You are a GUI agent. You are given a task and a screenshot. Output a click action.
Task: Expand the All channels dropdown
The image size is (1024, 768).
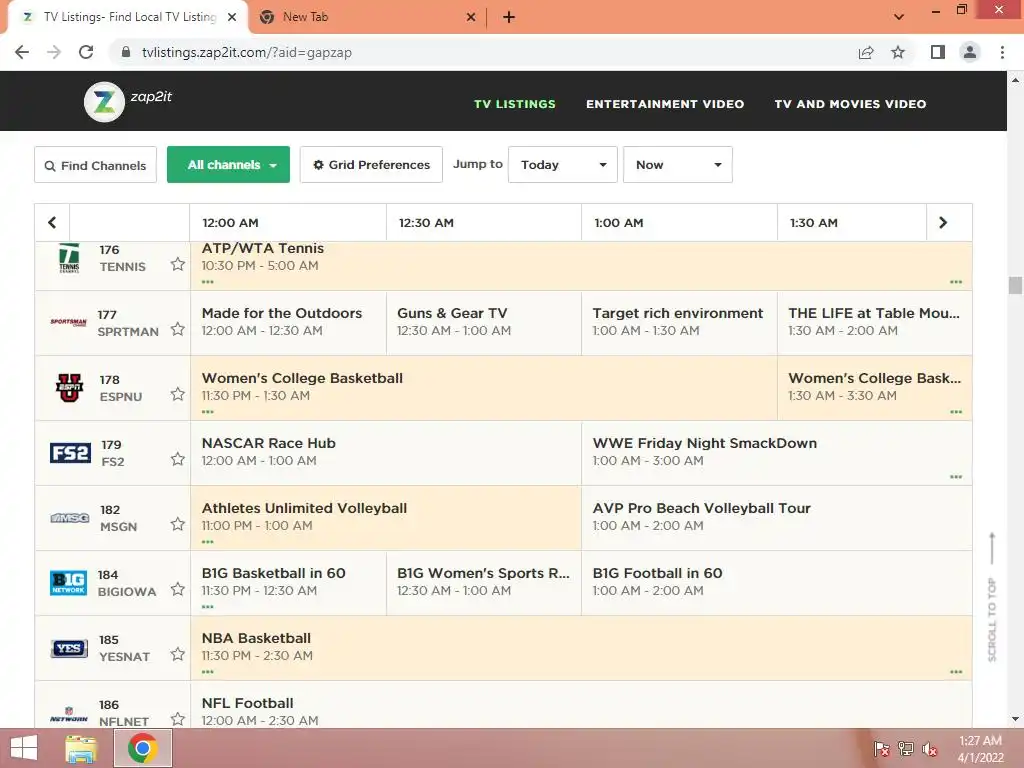coord(229,165)
